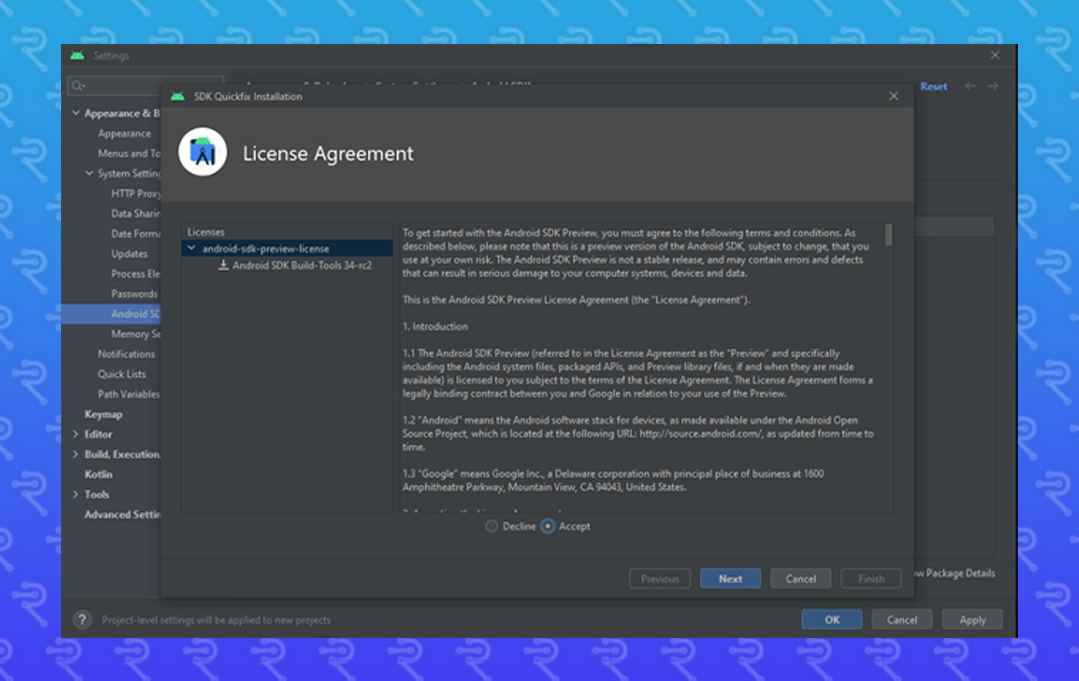Click the search magnifier in the Settings search field
Image resolution: width=1079 pixels, height=681 pixels.
click(x=78, y=86)
